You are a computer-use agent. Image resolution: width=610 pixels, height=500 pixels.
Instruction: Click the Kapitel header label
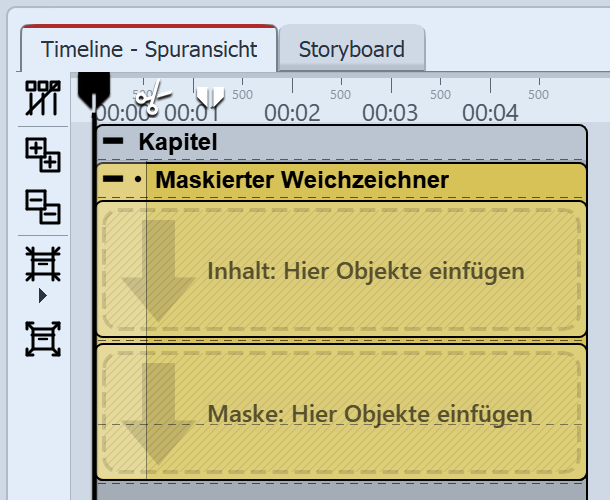click(x=178, y=141)
